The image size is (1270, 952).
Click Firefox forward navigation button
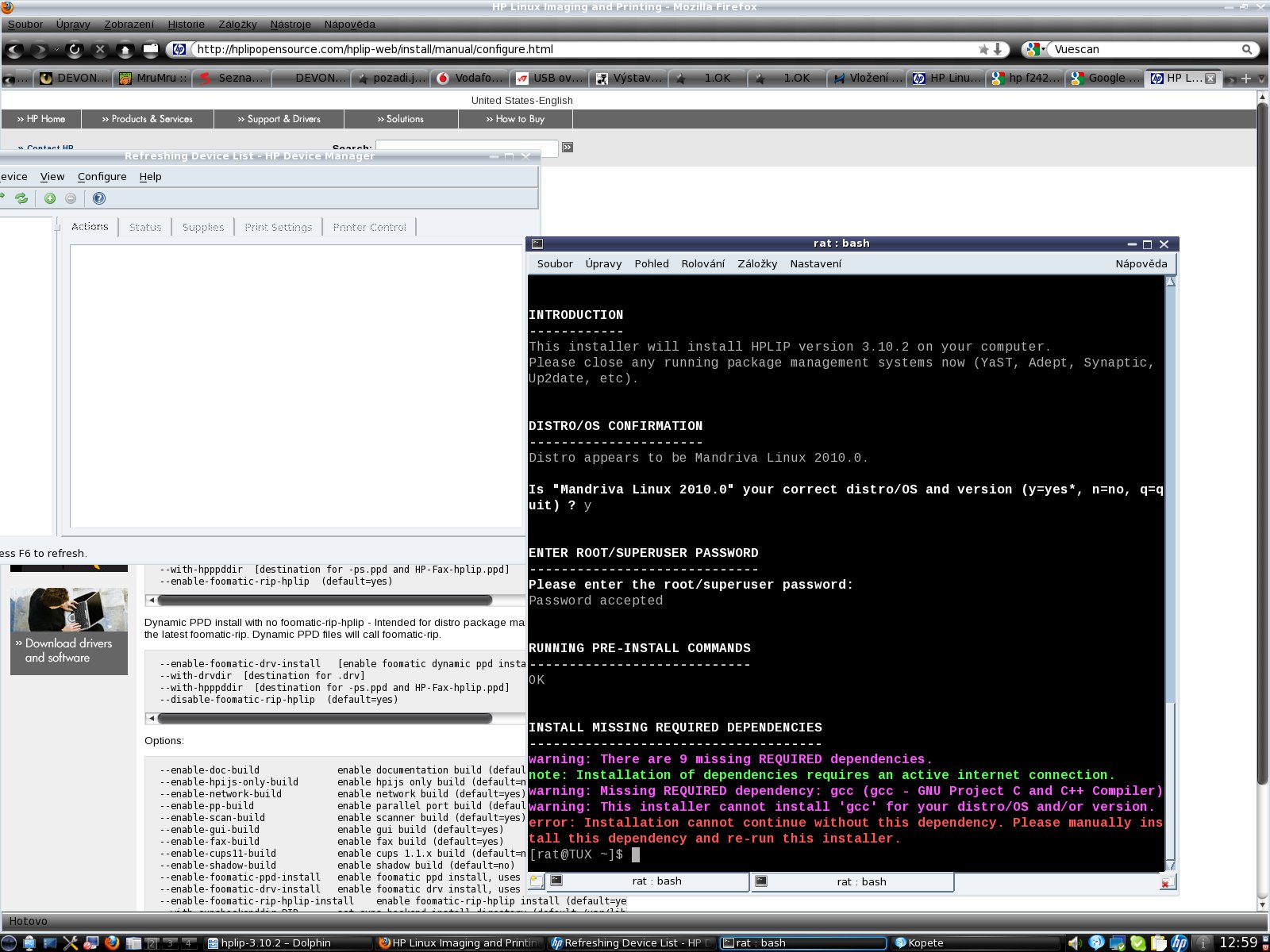coord(39,49)
